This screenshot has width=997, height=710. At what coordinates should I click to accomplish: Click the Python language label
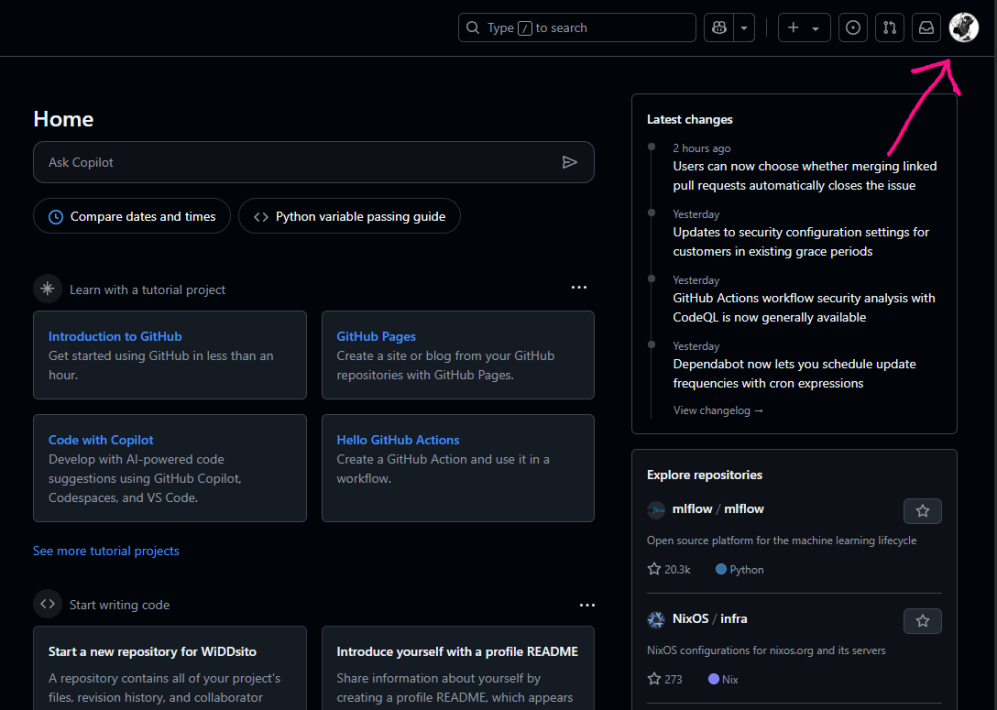(x=739, y=570)
